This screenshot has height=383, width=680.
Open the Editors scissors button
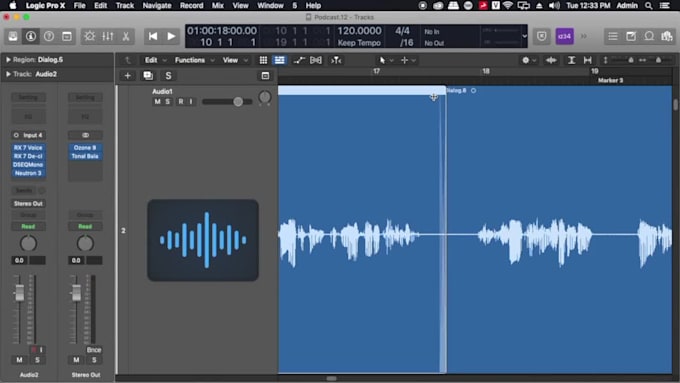tap(126, 36)
